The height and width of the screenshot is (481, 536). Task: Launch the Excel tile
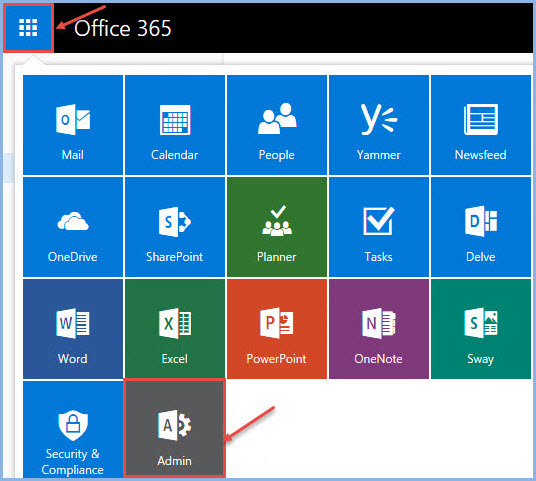click(175, 329)
